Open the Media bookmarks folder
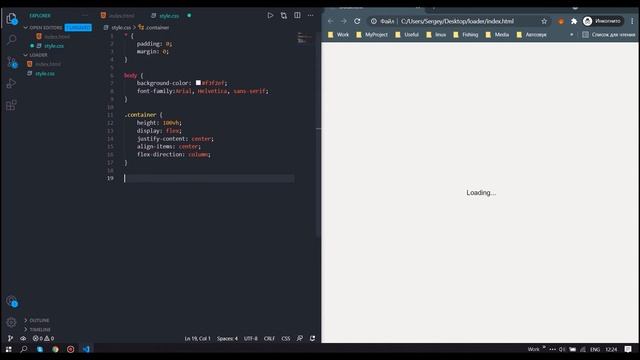The image size is (640, 360). tap(497, 35)
